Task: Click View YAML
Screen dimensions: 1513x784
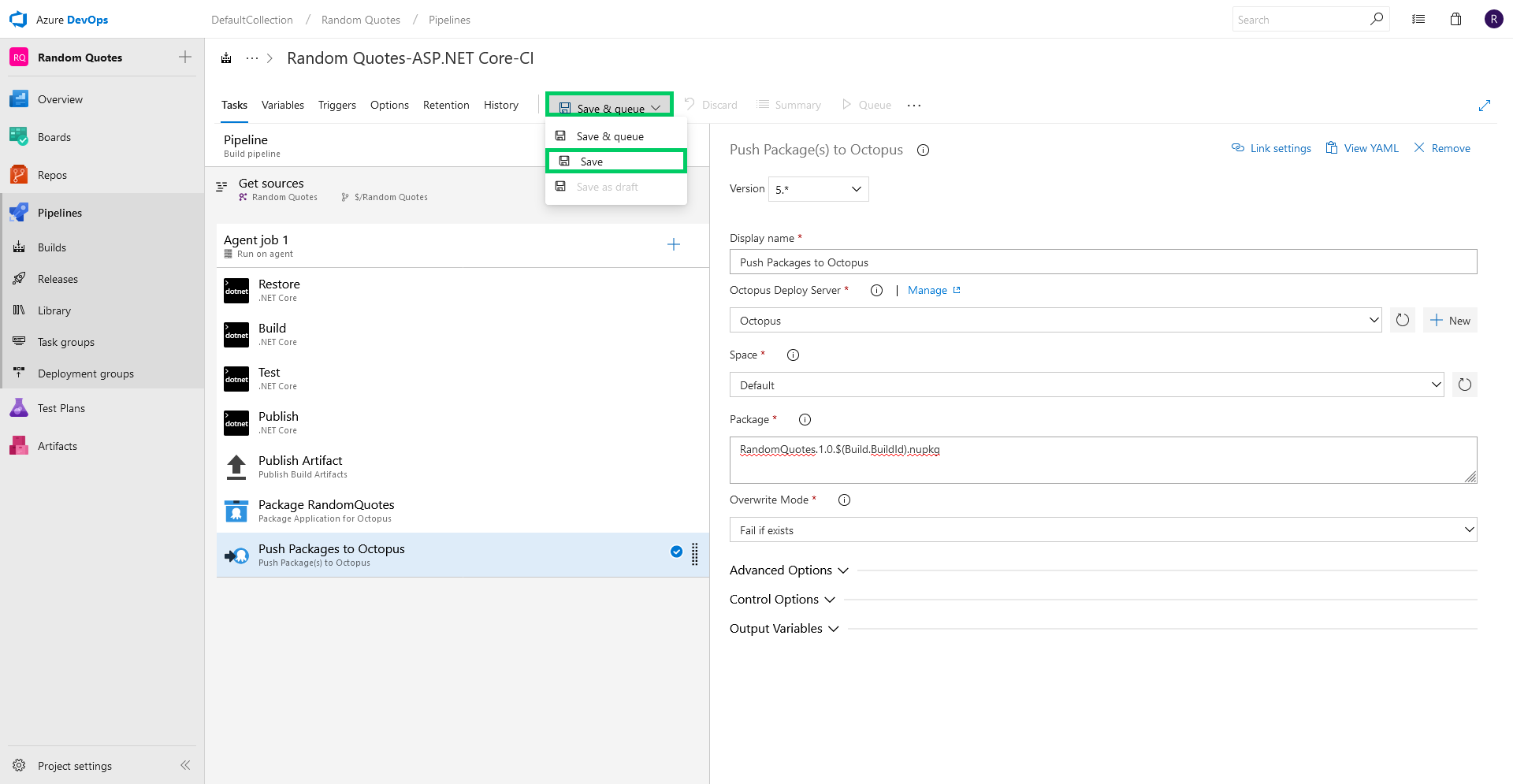Action: [x=1362, y=148]
